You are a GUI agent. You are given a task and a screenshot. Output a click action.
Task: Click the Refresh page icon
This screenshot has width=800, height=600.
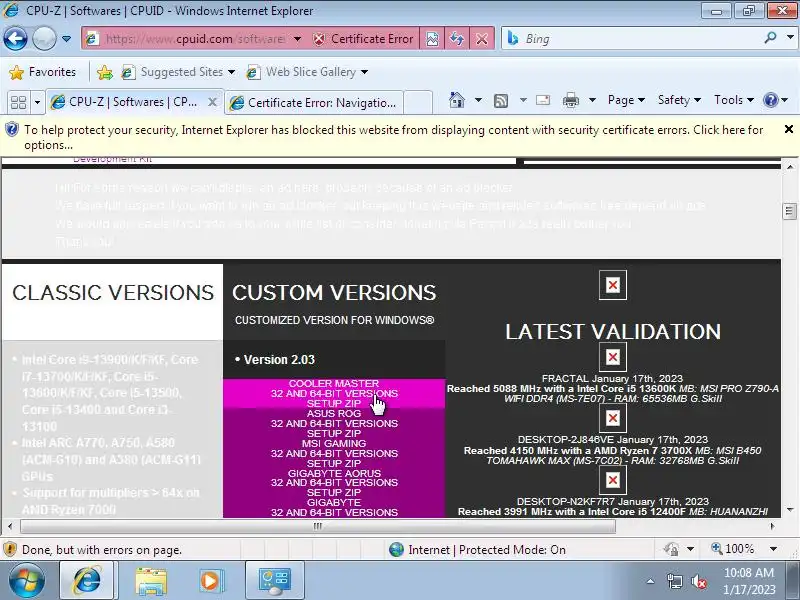457,39
